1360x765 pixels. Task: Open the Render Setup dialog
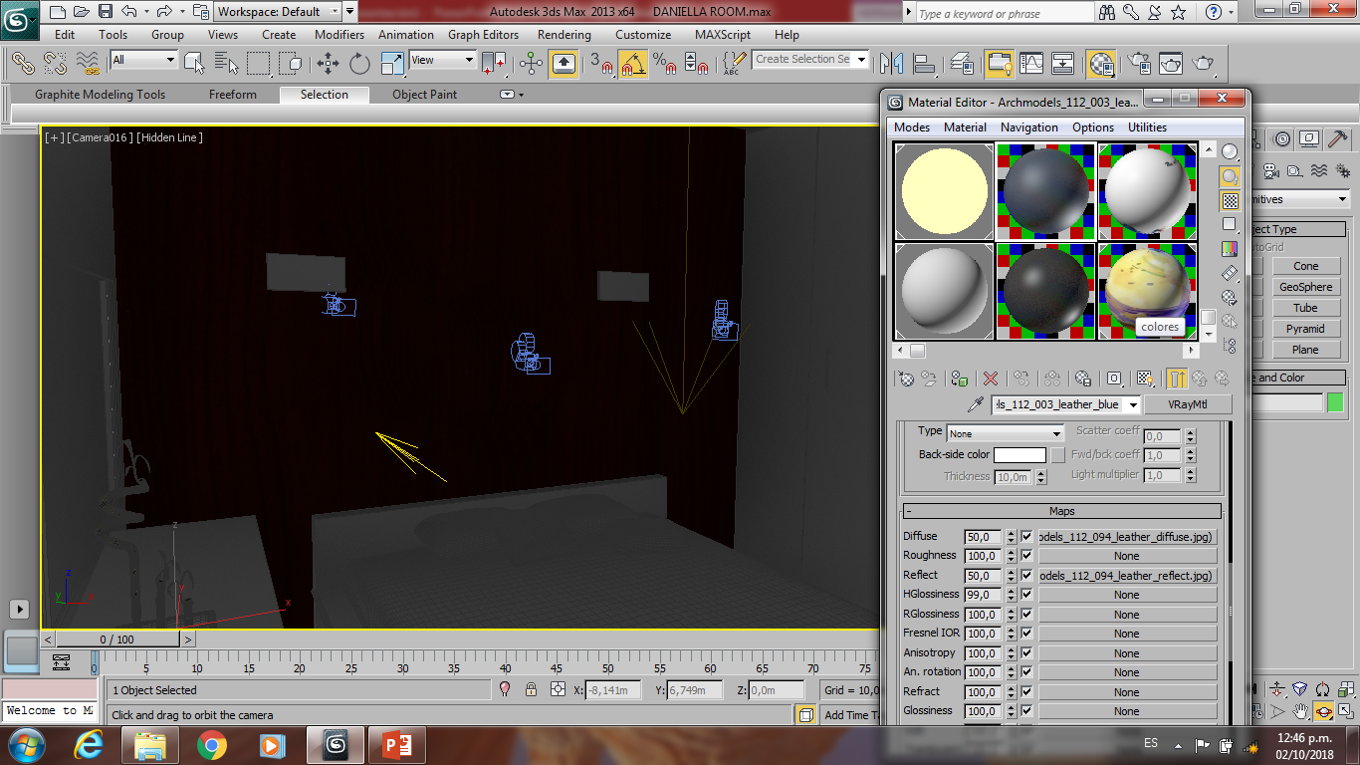[x=1139, y=63]
